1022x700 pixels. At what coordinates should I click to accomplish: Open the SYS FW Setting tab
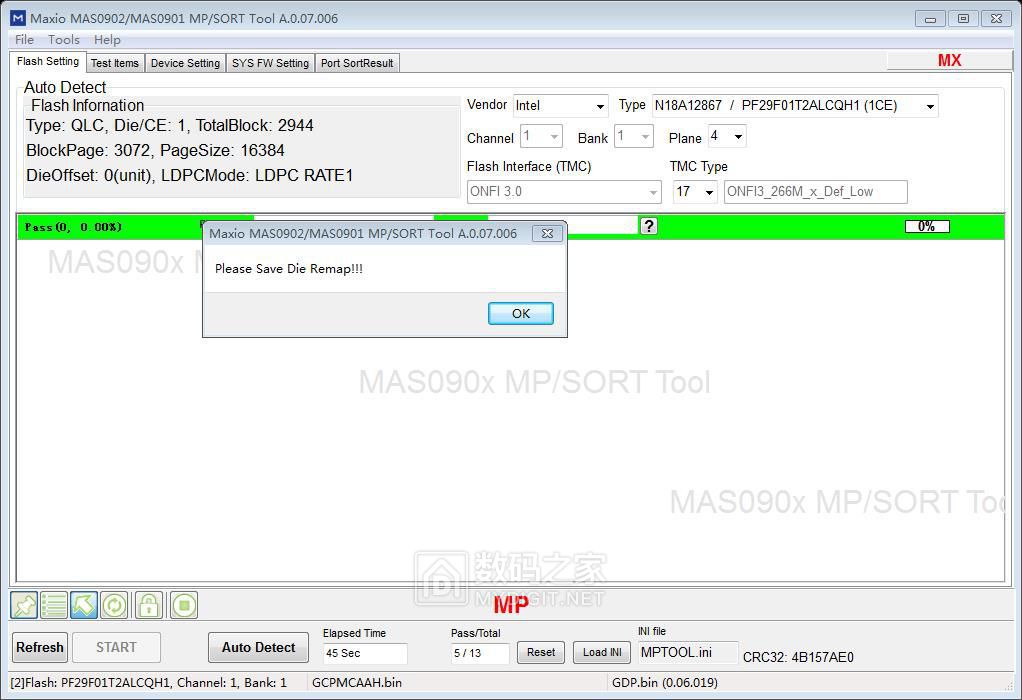(x=270, y=63)
